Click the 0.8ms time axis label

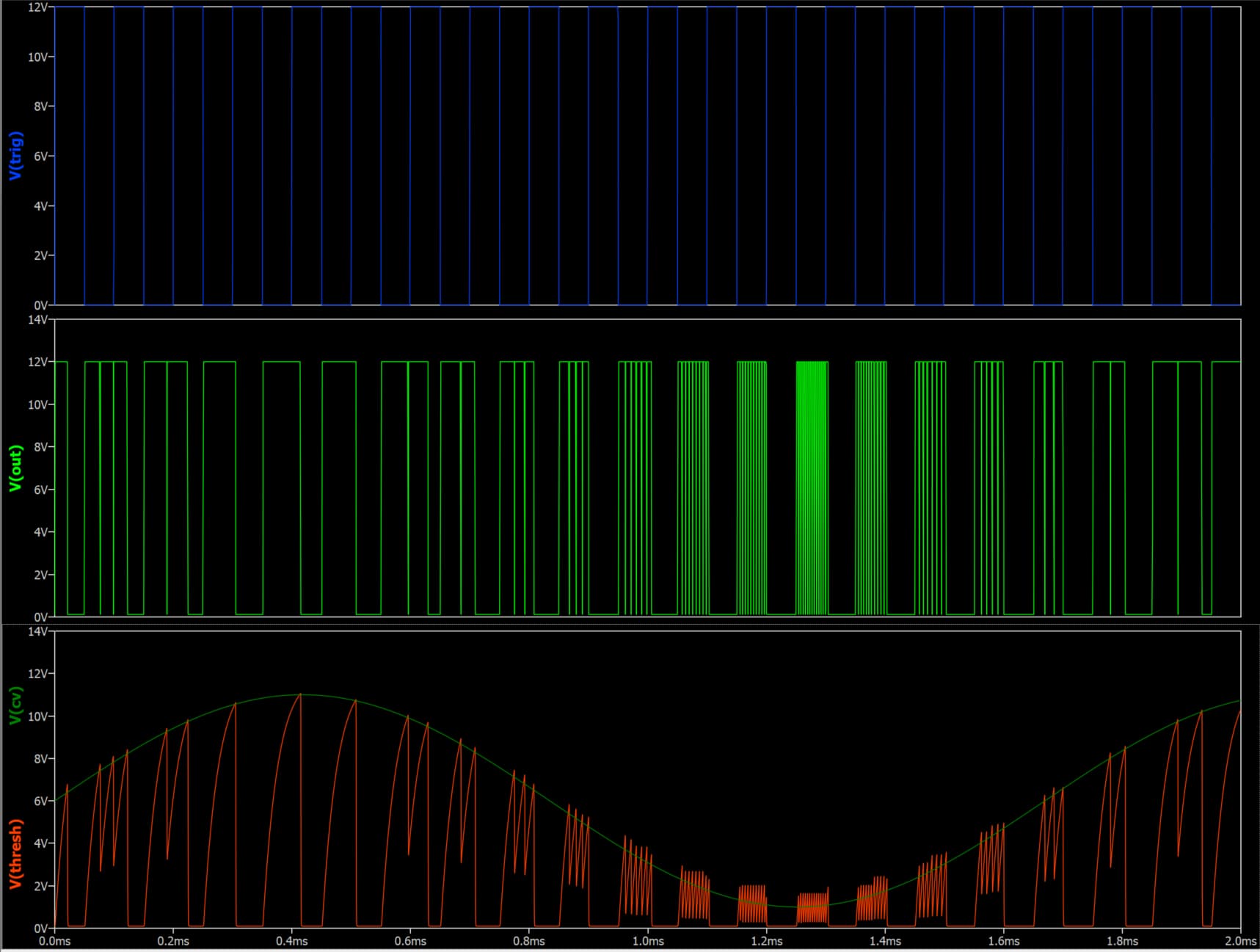(529, 941)
